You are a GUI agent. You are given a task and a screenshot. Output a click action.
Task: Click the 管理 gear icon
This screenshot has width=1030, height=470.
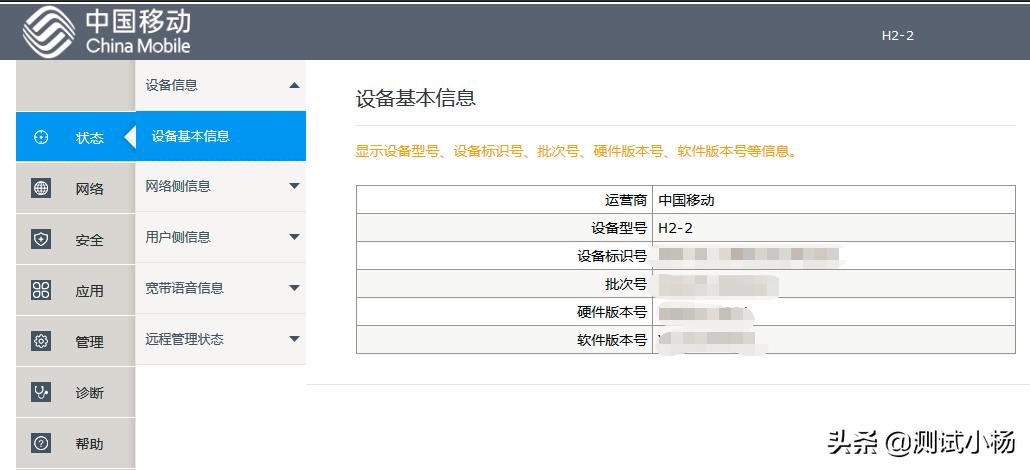pos(41,341)
